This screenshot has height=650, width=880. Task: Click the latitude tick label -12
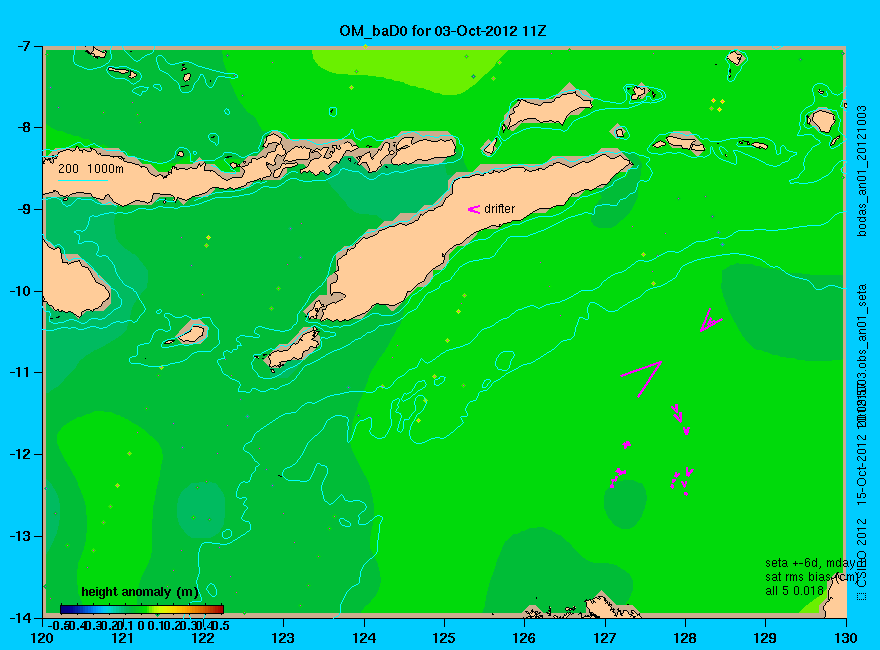pos(19,454)
